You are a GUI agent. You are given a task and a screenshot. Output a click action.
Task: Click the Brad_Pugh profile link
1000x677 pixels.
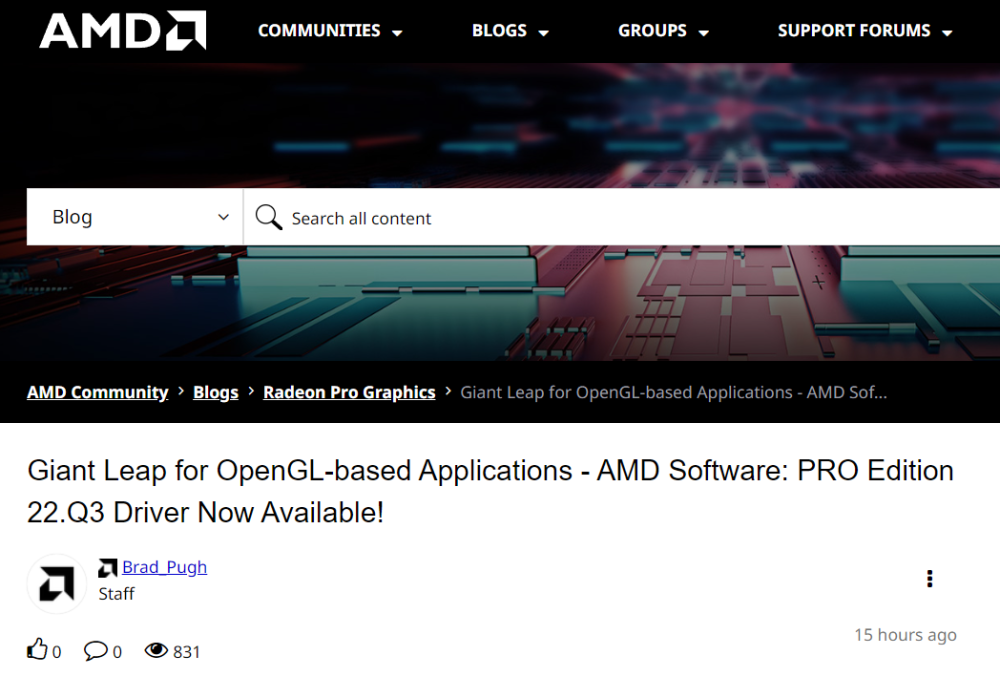(164, 566)
